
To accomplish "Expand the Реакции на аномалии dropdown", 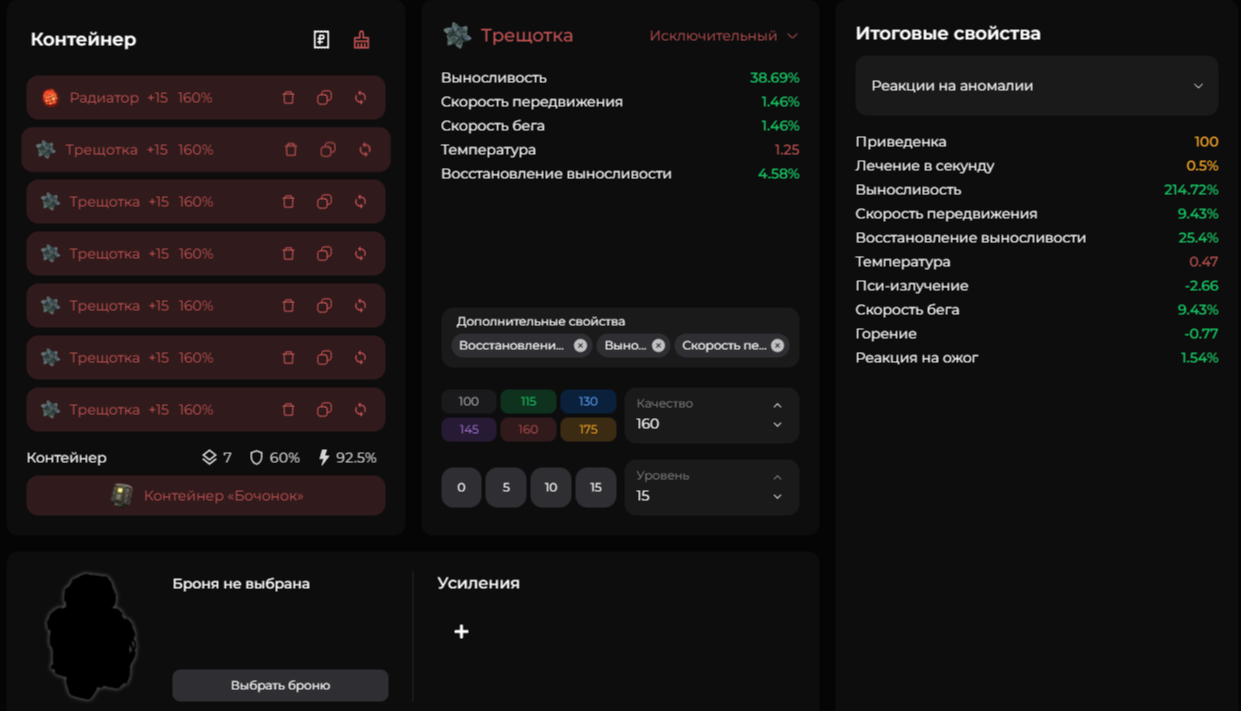I will pos(1036,86).
